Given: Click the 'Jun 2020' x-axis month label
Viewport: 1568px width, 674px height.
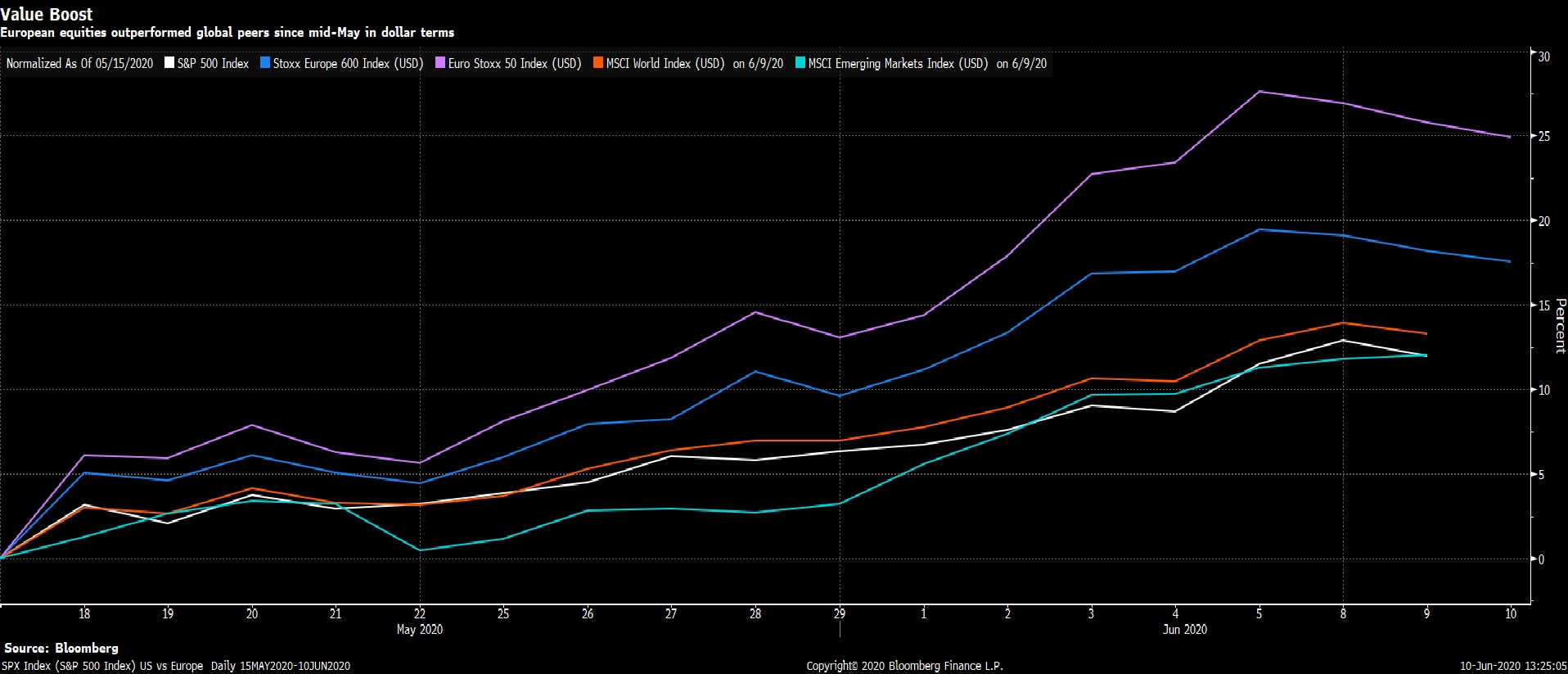Looking at the screenshot, I should [x=1184, y=629].
